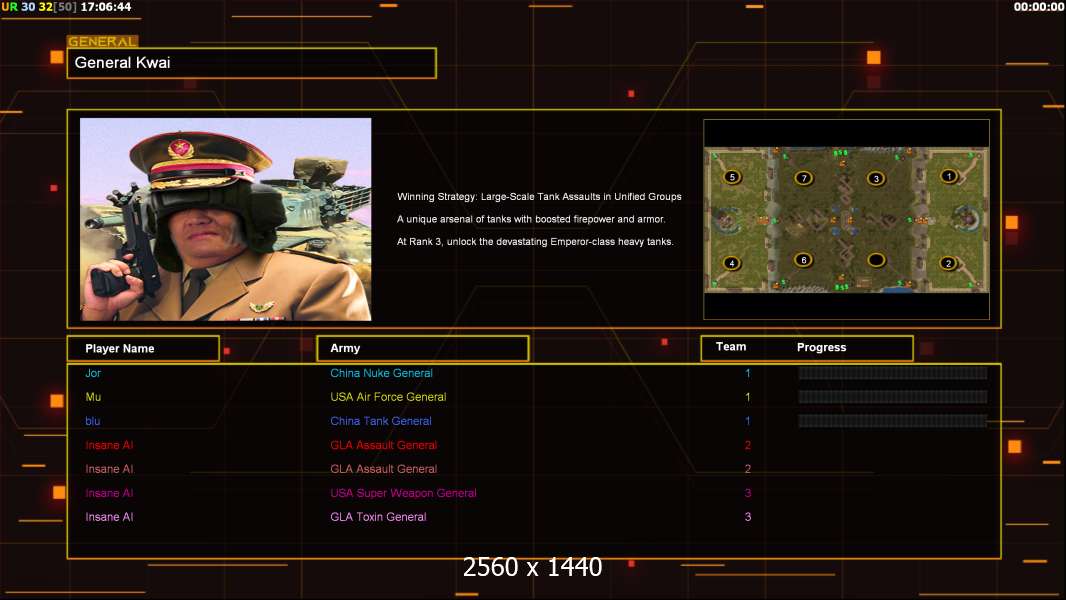Click team number 1 in Jor's row

748,373
